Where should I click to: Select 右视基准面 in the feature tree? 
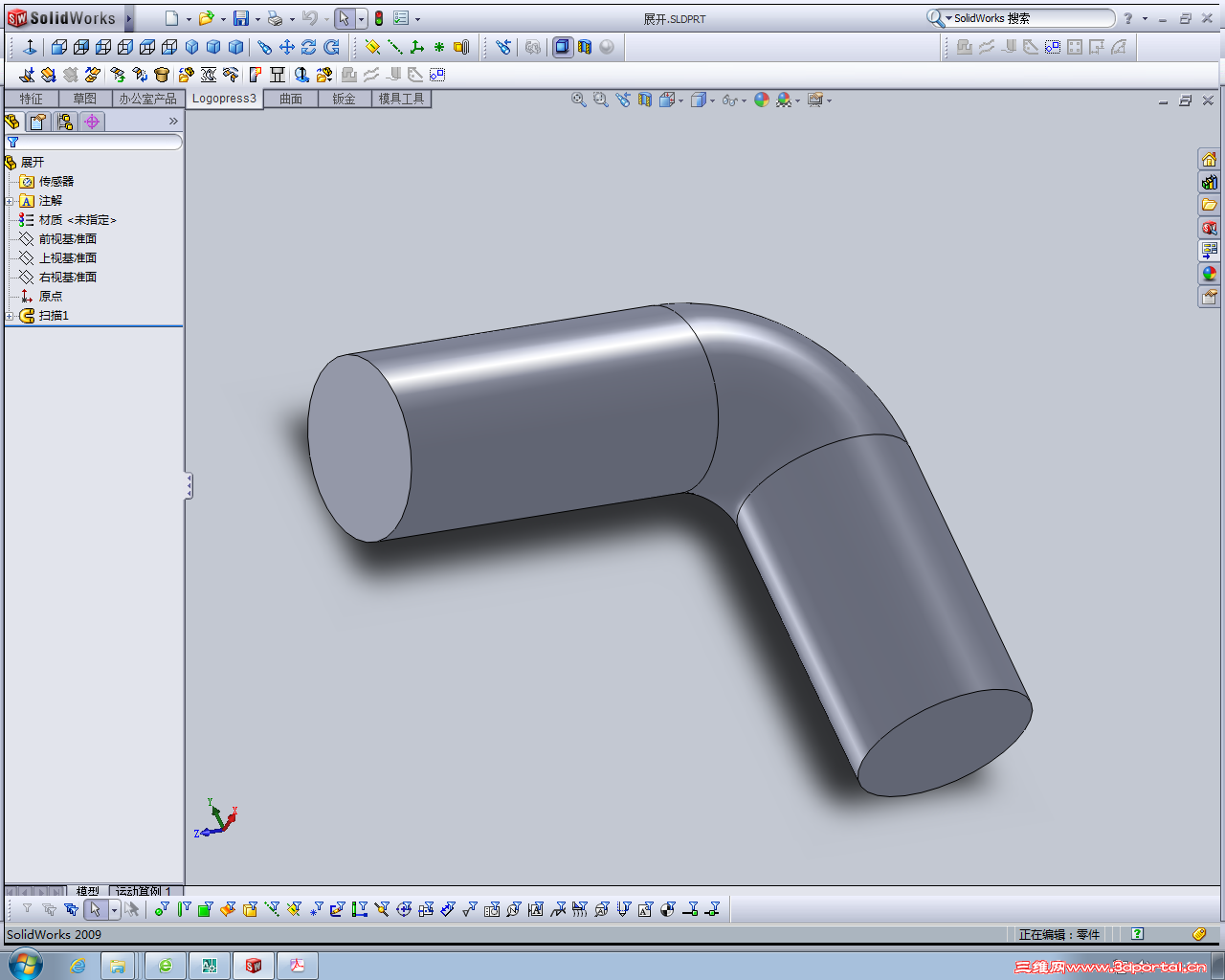coord(68,278)
